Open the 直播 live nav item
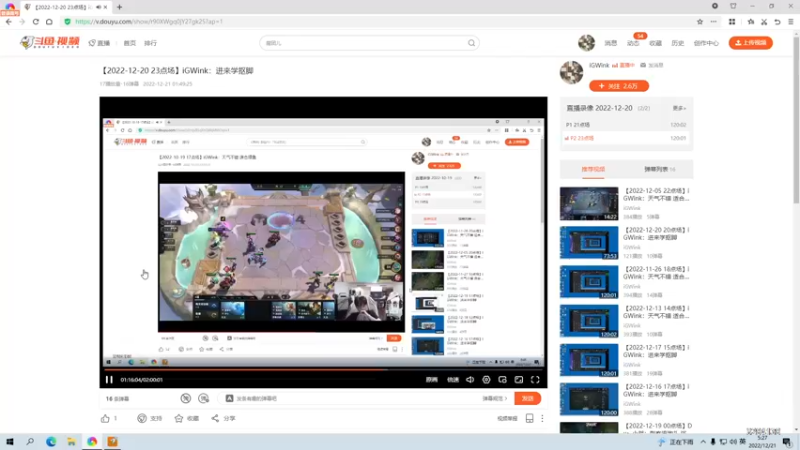Screen dimensions: 800x450 [99, 43]
